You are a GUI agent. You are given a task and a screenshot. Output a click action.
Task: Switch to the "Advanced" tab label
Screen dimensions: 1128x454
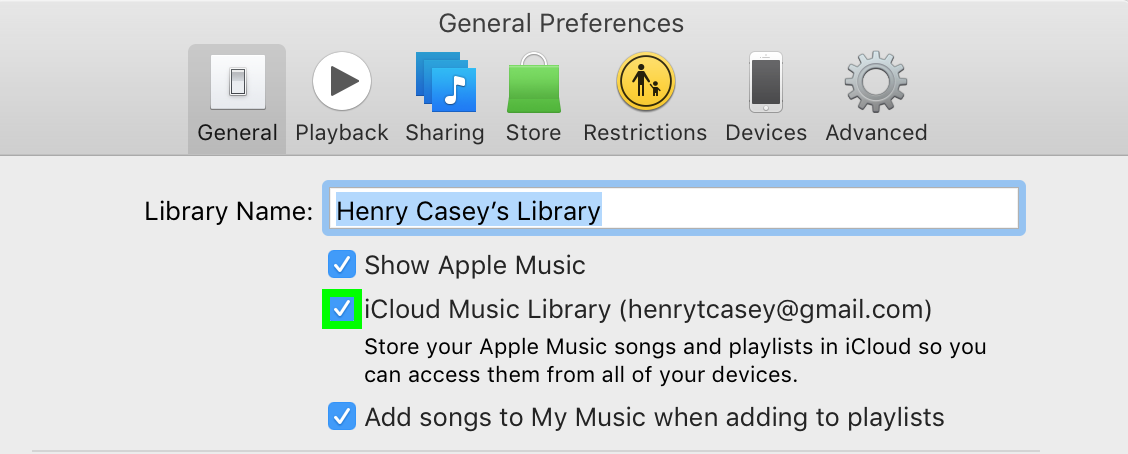(x=876, y=133)
